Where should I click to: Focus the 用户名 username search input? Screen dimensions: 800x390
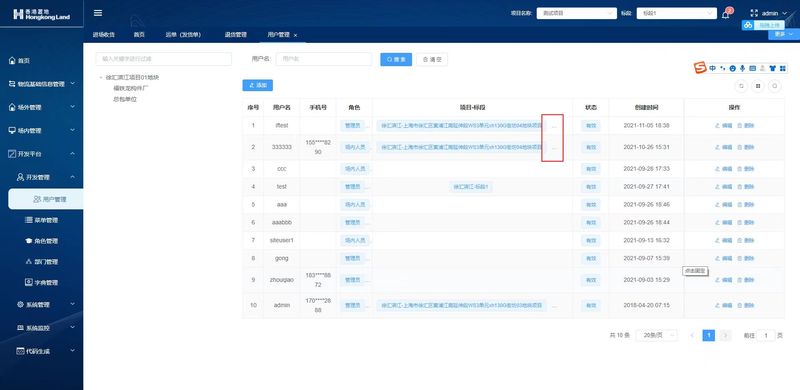click(x=323, y=59)
